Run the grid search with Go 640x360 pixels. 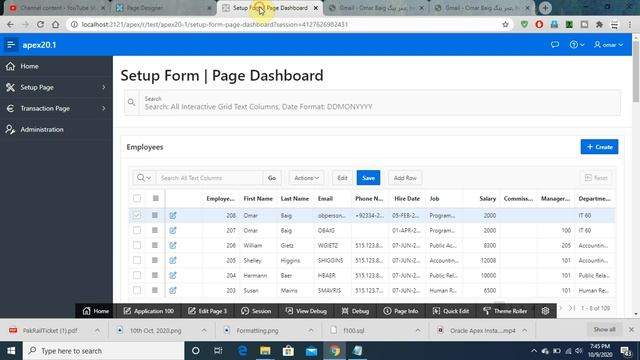tap(272, 178)
